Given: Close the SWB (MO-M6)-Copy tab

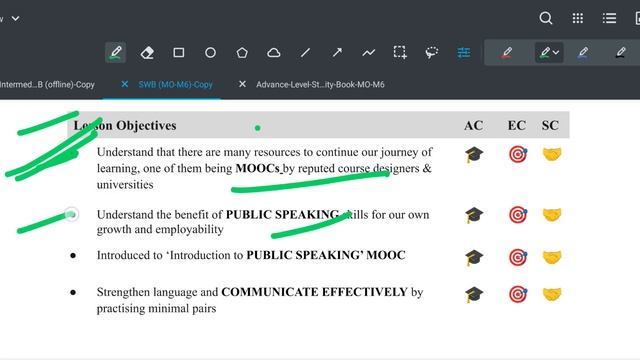Looking at the screenshot, I should tap(124, 84).
